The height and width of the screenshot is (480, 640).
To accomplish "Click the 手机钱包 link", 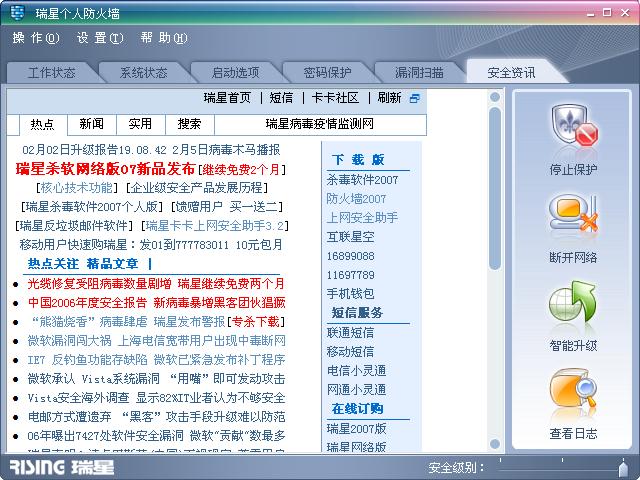I will [x=350, y=293].
